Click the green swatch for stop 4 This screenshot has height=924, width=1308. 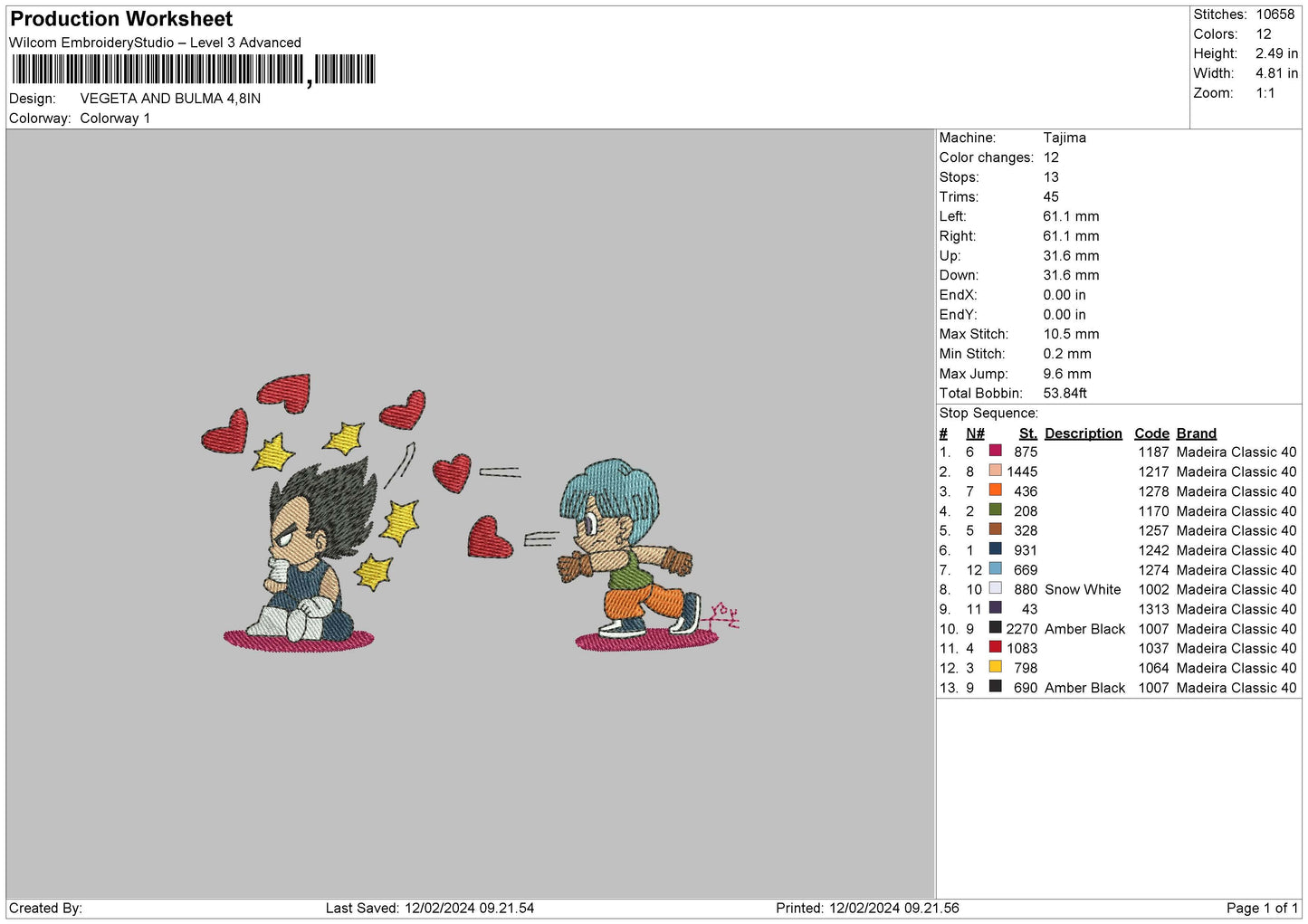pos(995,510)
